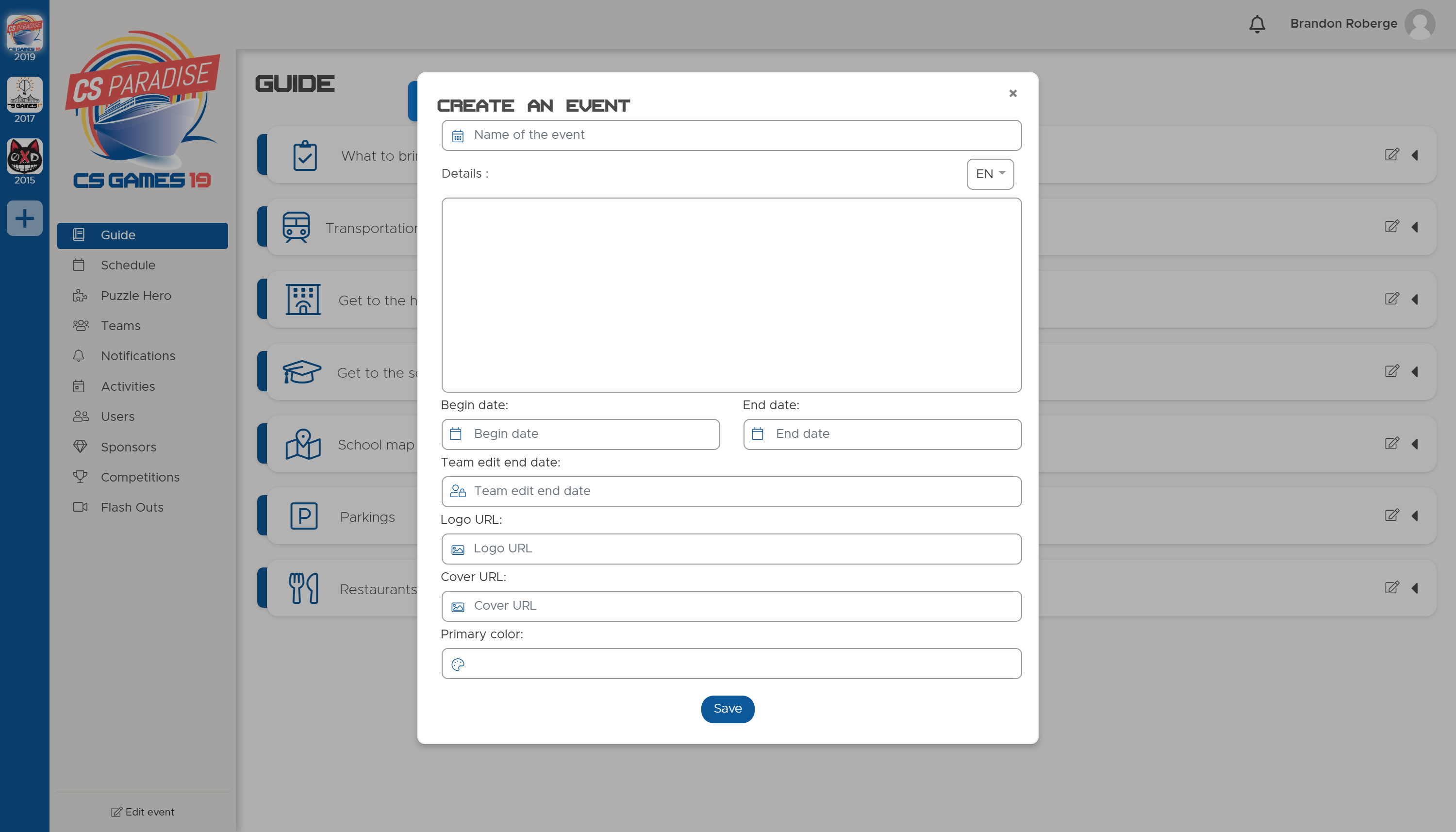This screenshot has height=832, width=1456.
Task: Open the EN language dropdown
Action: pos(990,174)
